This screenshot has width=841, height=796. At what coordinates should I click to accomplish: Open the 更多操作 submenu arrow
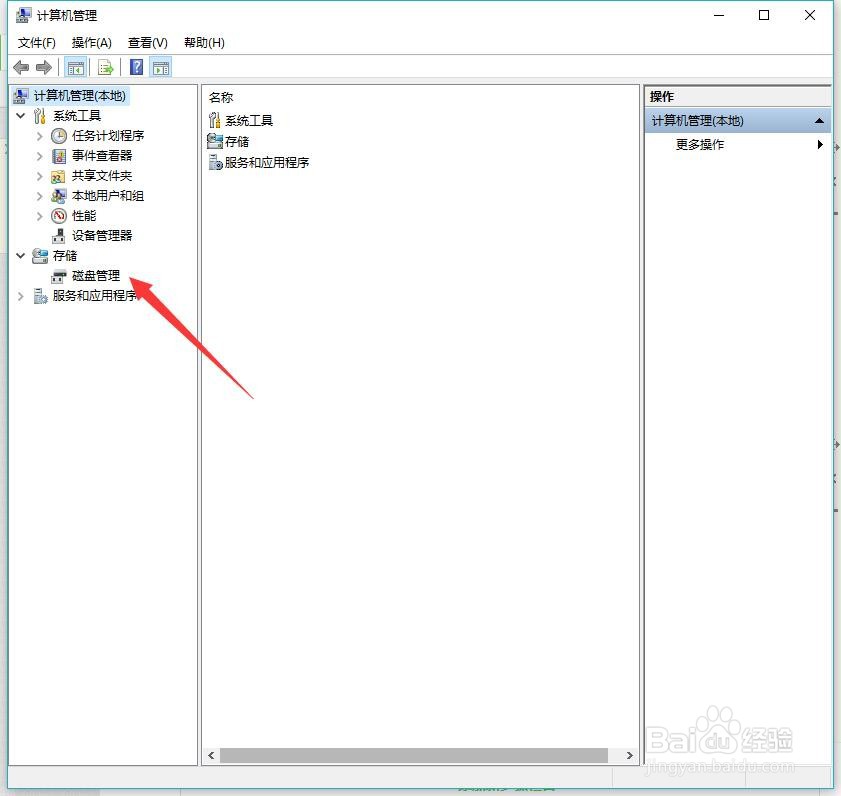click(820, 144)
